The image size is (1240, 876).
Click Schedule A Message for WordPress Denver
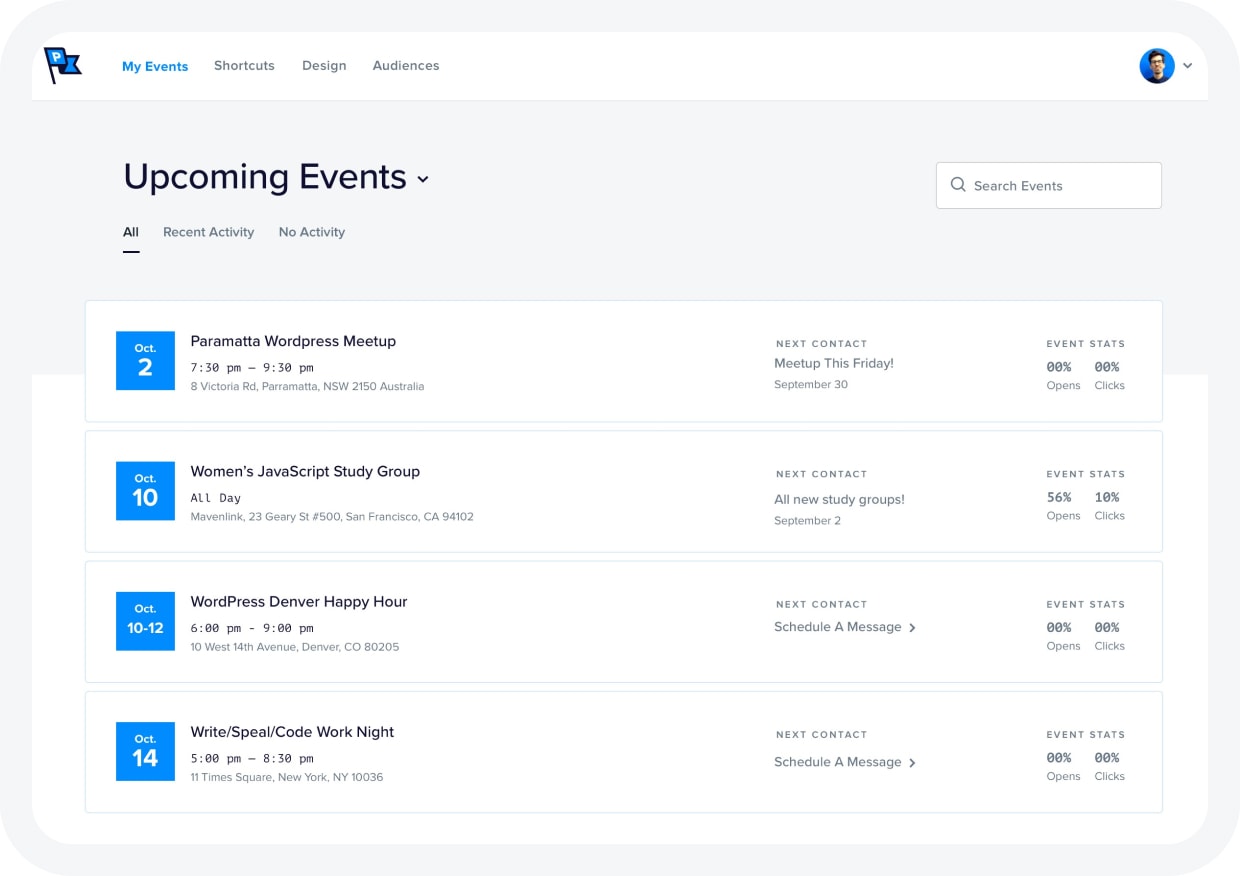click(x=838, y=627)
